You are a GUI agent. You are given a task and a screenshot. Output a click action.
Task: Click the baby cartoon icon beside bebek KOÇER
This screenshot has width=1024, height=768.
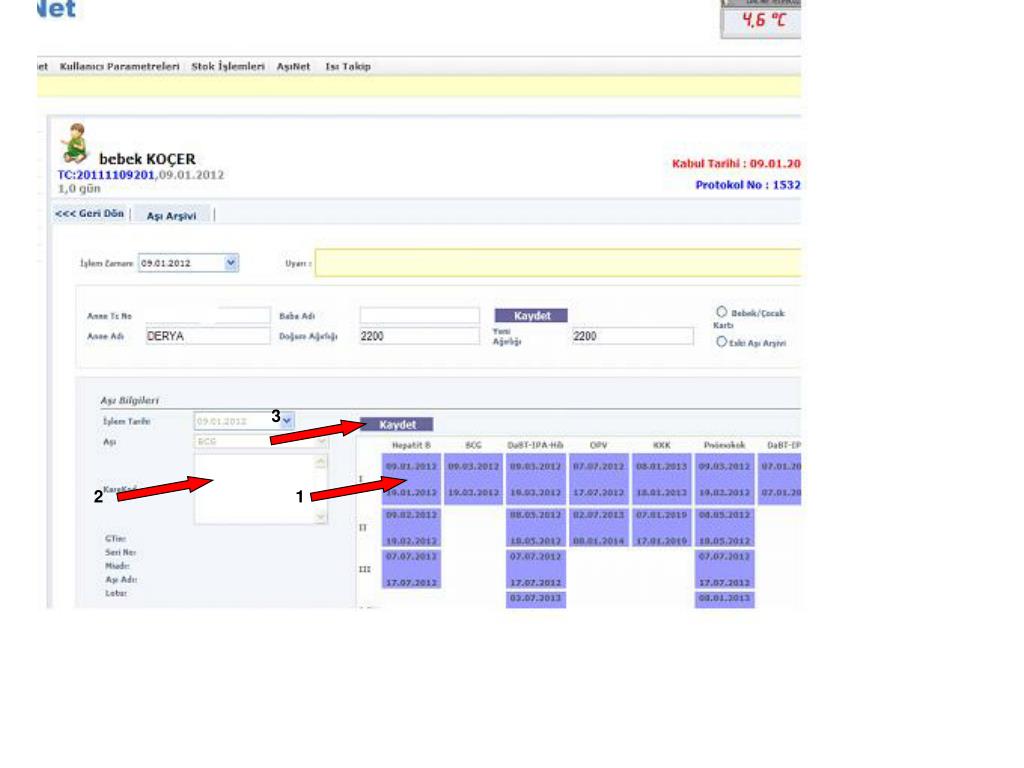(x=74, y=143)
